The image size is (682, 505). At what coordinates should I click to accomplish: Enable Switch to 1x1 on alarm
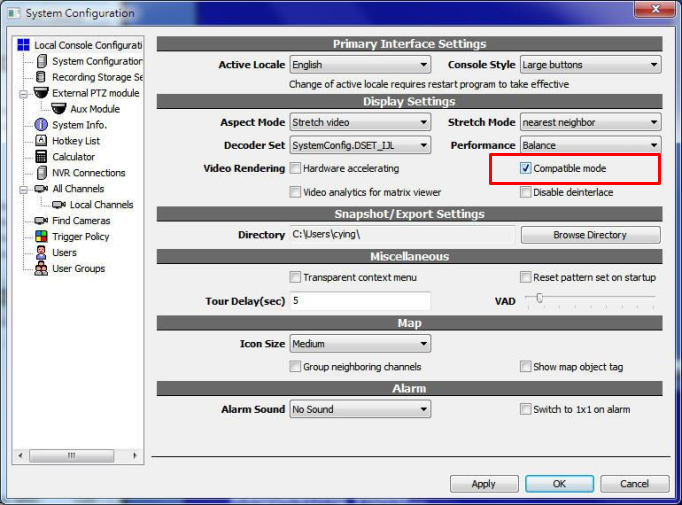pyautogui.click(x=525, y=409)
